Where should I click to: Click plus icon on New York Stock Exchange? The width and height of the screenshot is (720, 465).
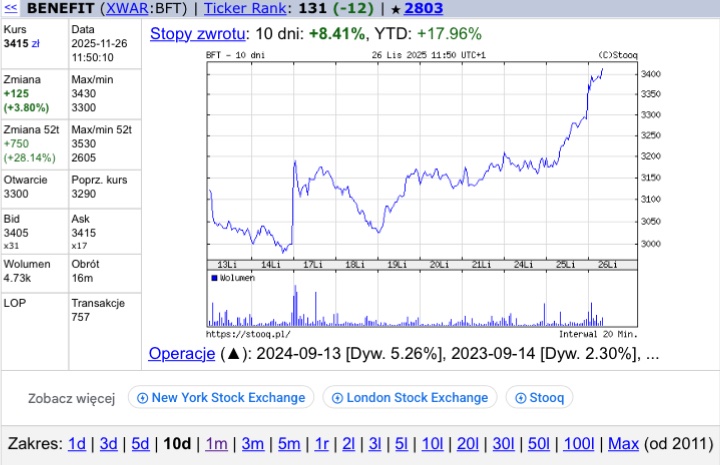[142, 398]
